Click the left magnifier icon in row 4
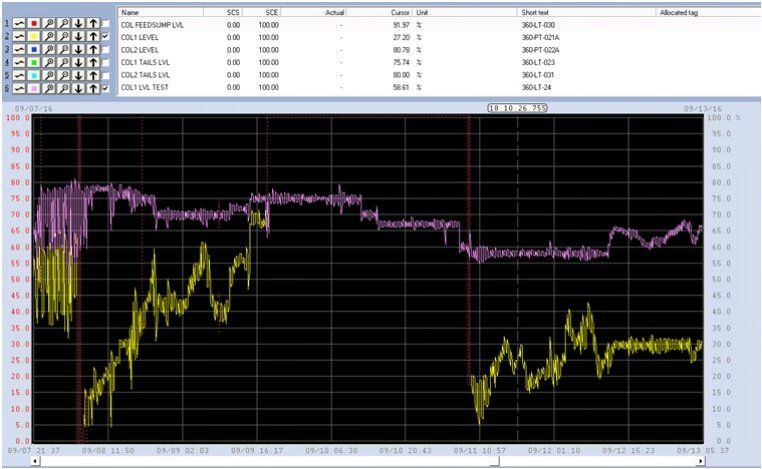 coord(49,63)
